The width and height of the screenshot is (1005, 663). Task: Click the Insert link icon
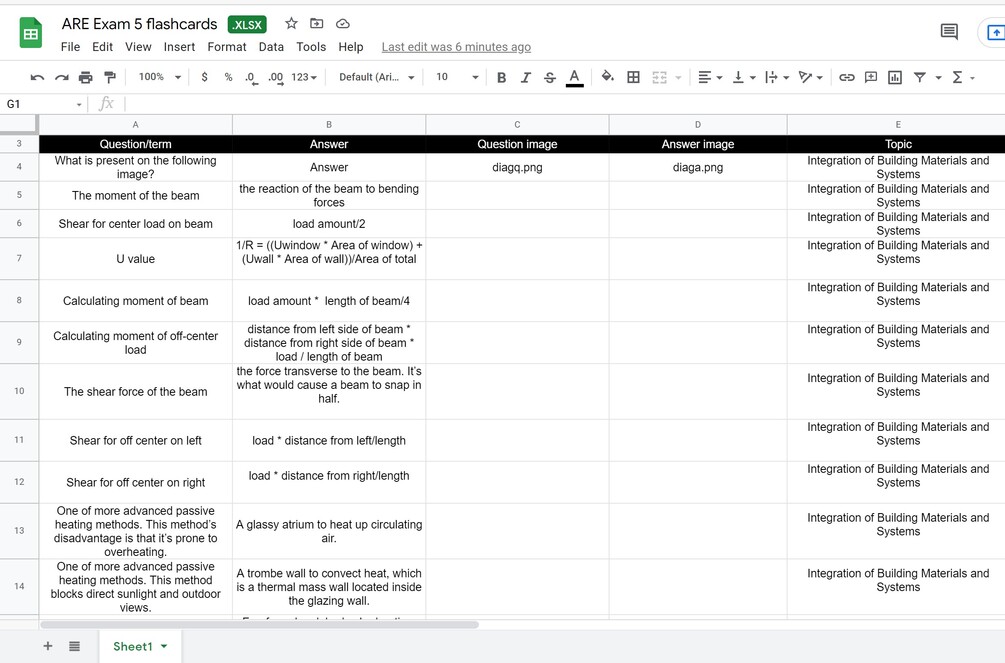point(847,78)
